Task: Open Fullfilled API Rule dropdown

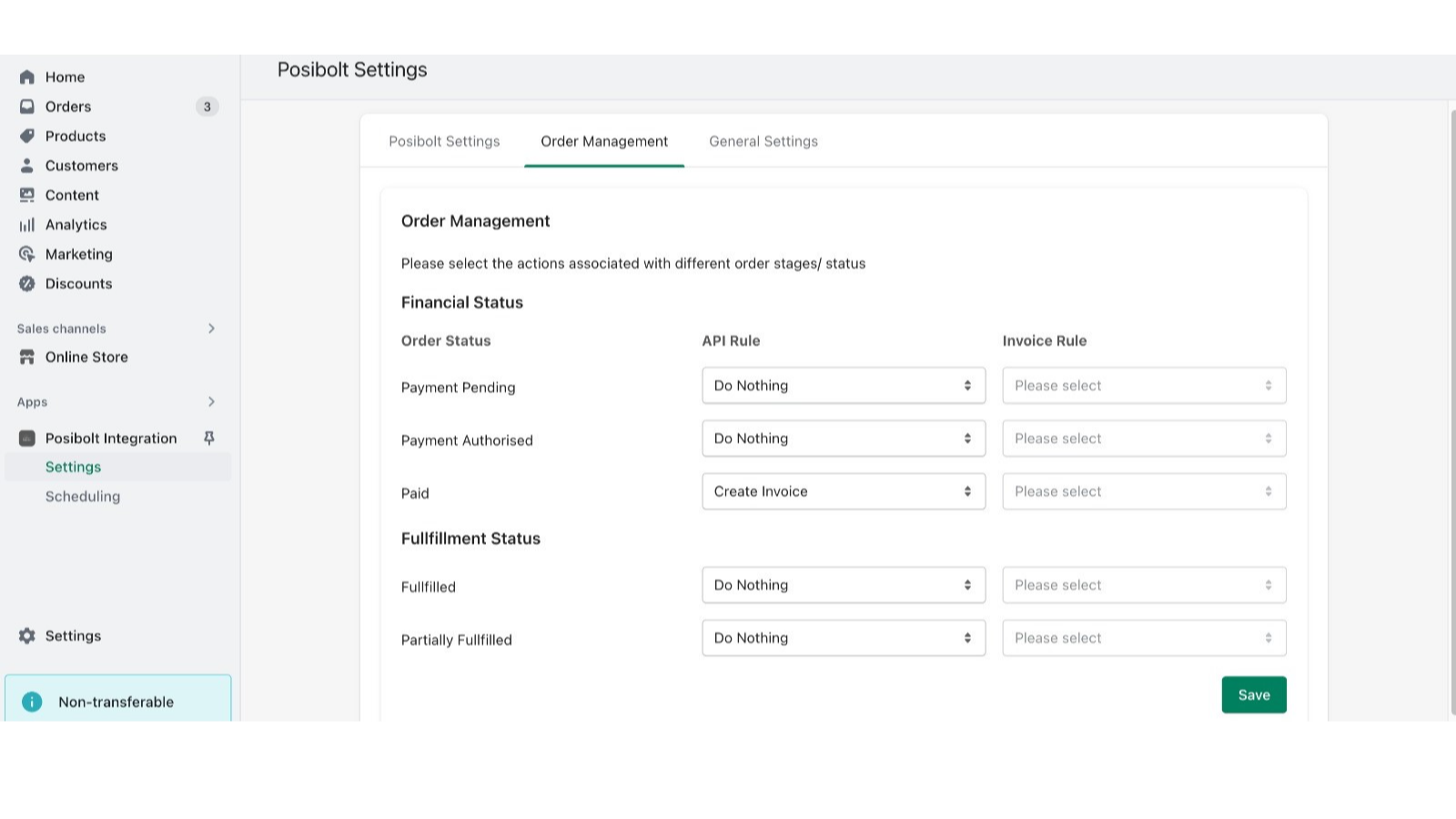Action: [x=844, y=585]
